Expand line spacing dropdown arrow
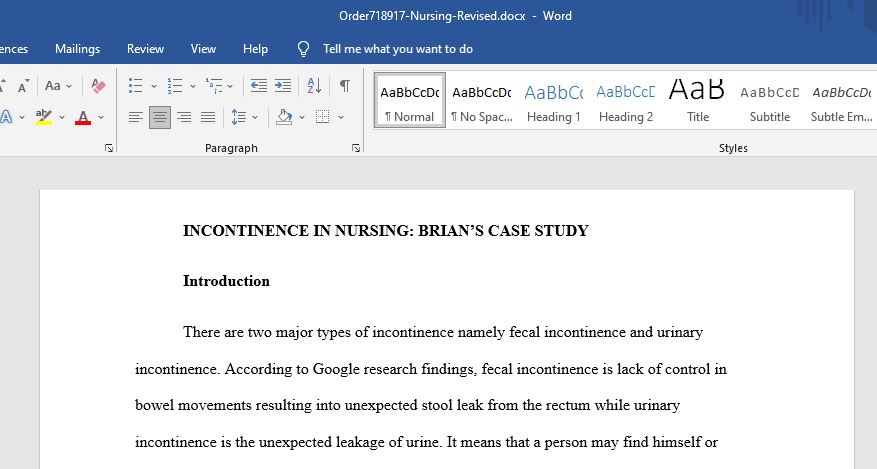The image size is (877, 469). coord(255,117)
